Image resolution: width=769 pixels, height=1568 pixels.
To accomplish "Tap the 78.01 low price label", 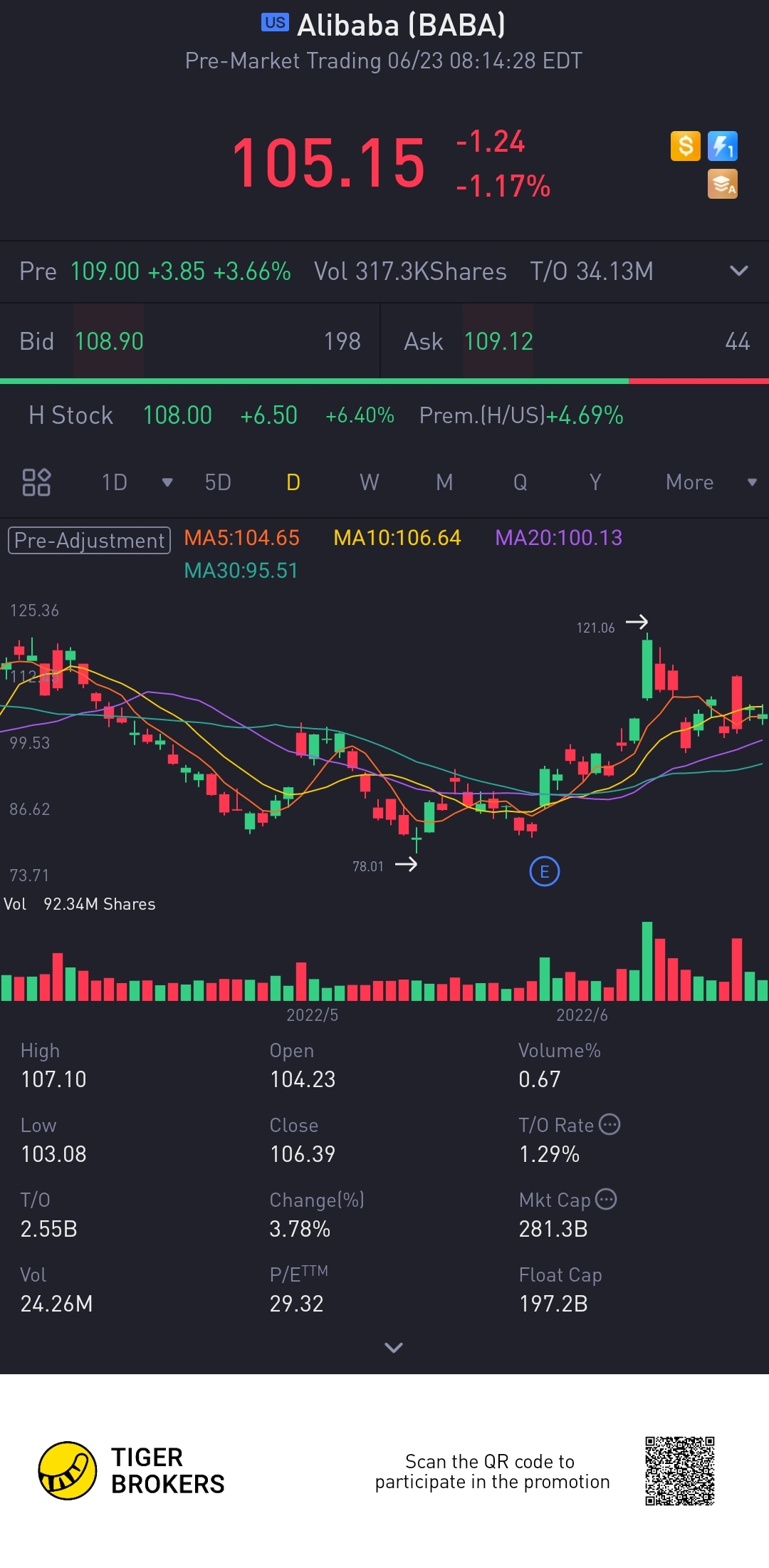I will click(x=368, y=866).
